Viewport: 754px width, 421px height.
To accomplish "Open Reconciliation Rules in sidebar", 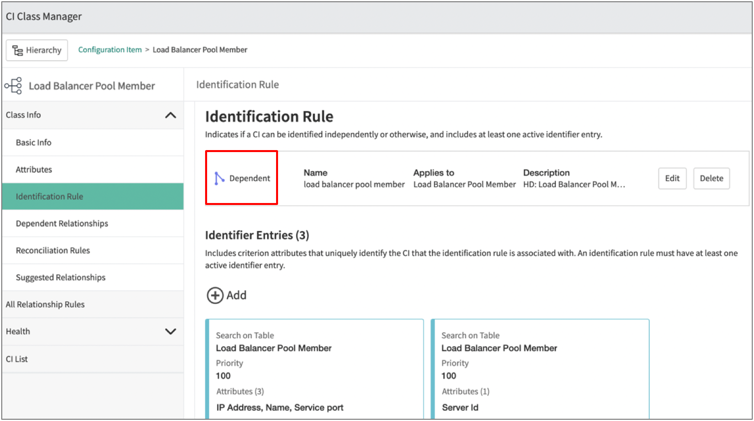I will 93,250.
